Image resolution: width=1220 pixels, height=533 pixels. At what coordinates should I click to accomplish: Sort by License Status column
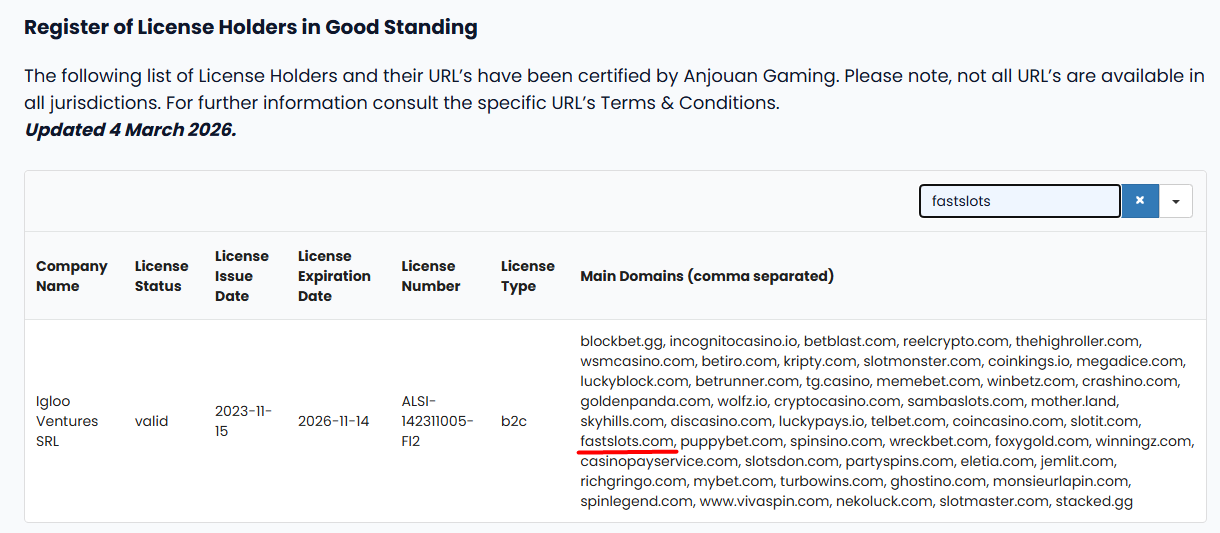click(162, 276)
